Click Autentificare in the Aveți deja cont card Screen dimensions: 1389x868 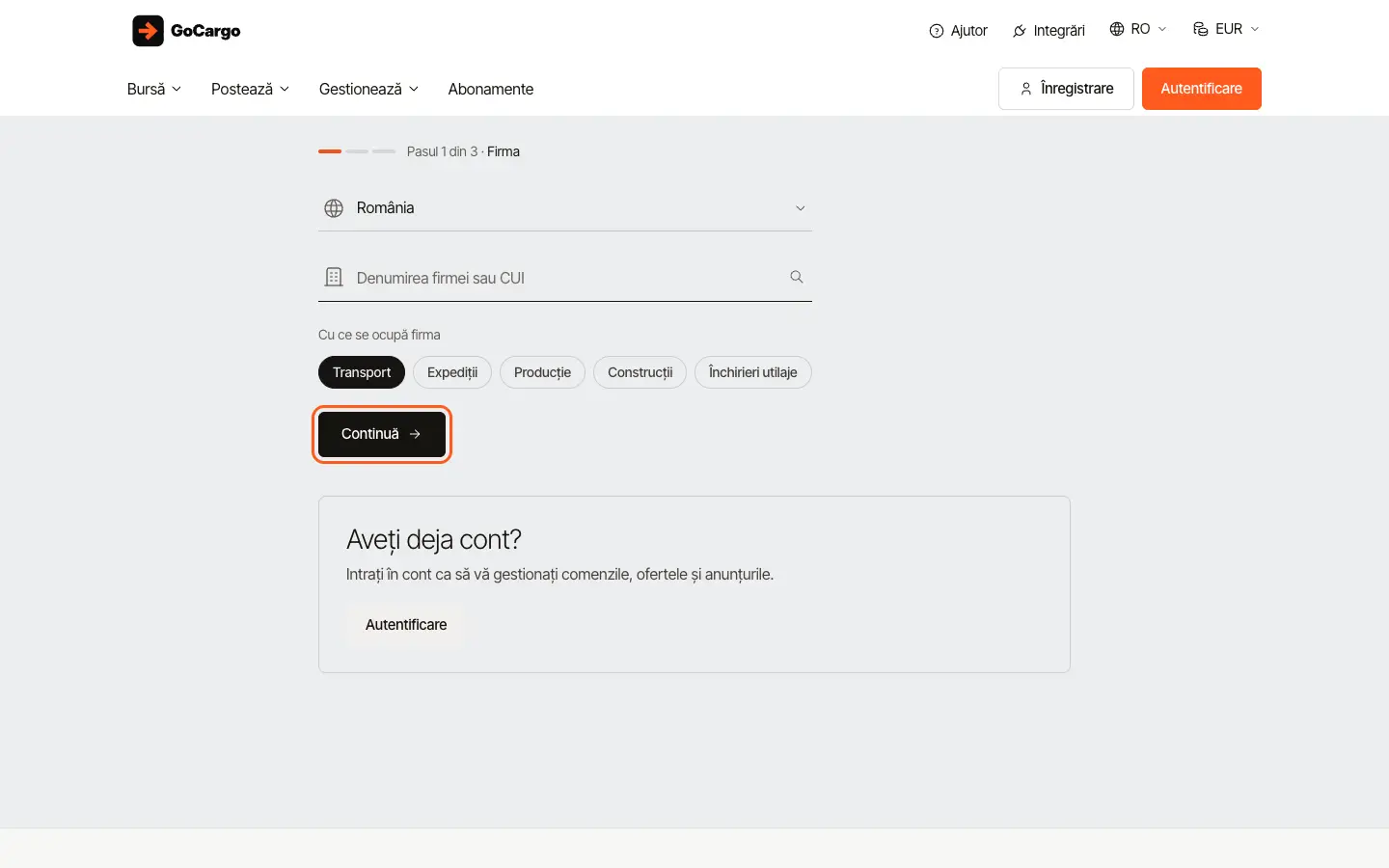(x=406, y=625)
